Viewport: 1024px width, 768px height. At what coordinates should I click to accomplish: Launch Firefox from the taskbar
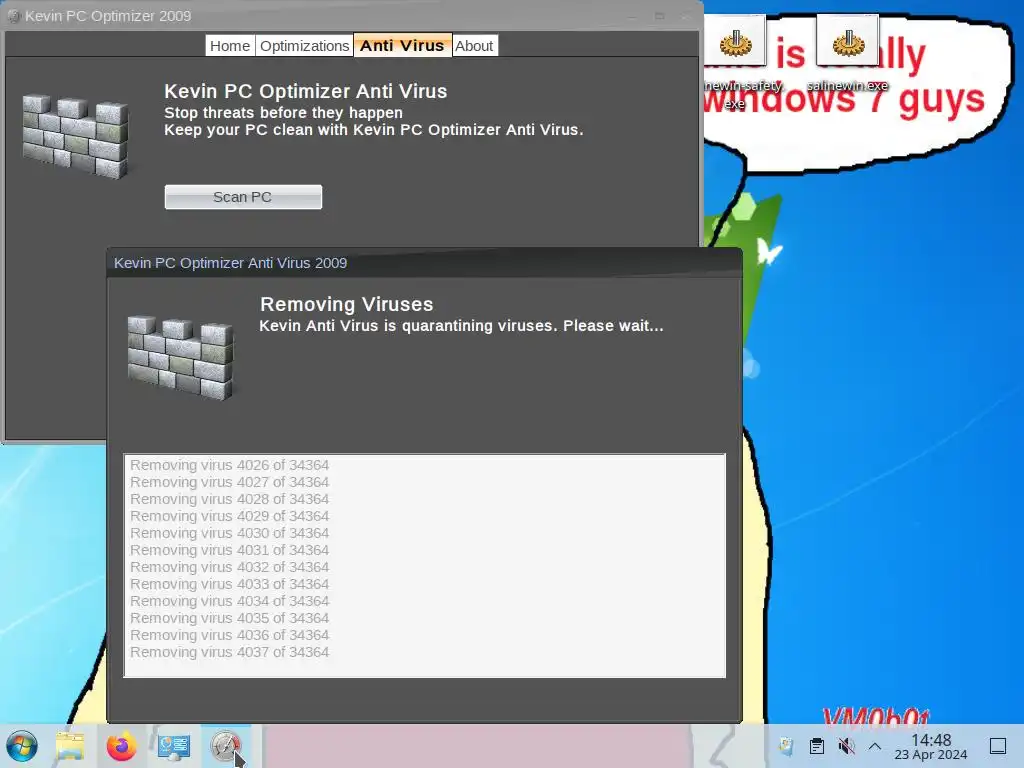(x=121, y=746)
